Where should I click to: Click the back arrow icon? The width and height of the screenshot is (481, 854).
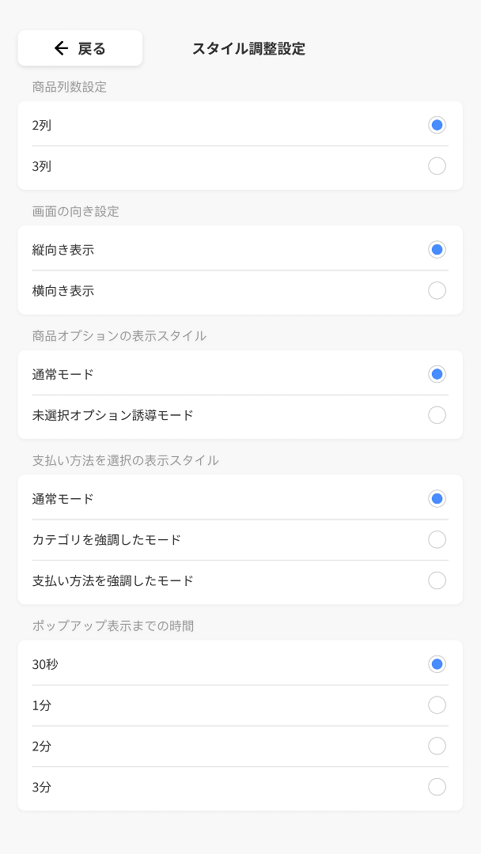coord(61,48)
